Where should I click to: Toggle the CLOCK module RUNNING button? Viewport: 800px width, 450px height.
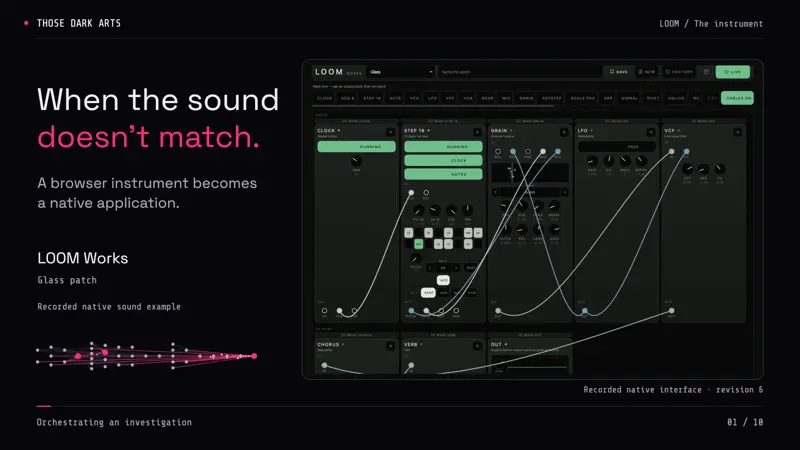coord(356,146)
